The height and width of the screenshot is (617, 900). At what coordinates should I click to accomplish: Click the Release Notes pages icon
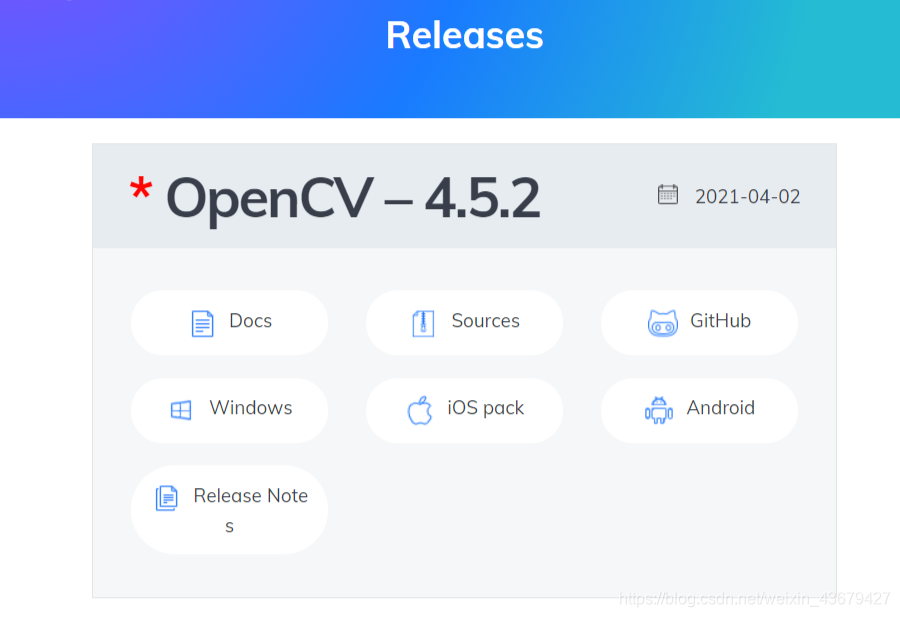[x=166, y=498]
